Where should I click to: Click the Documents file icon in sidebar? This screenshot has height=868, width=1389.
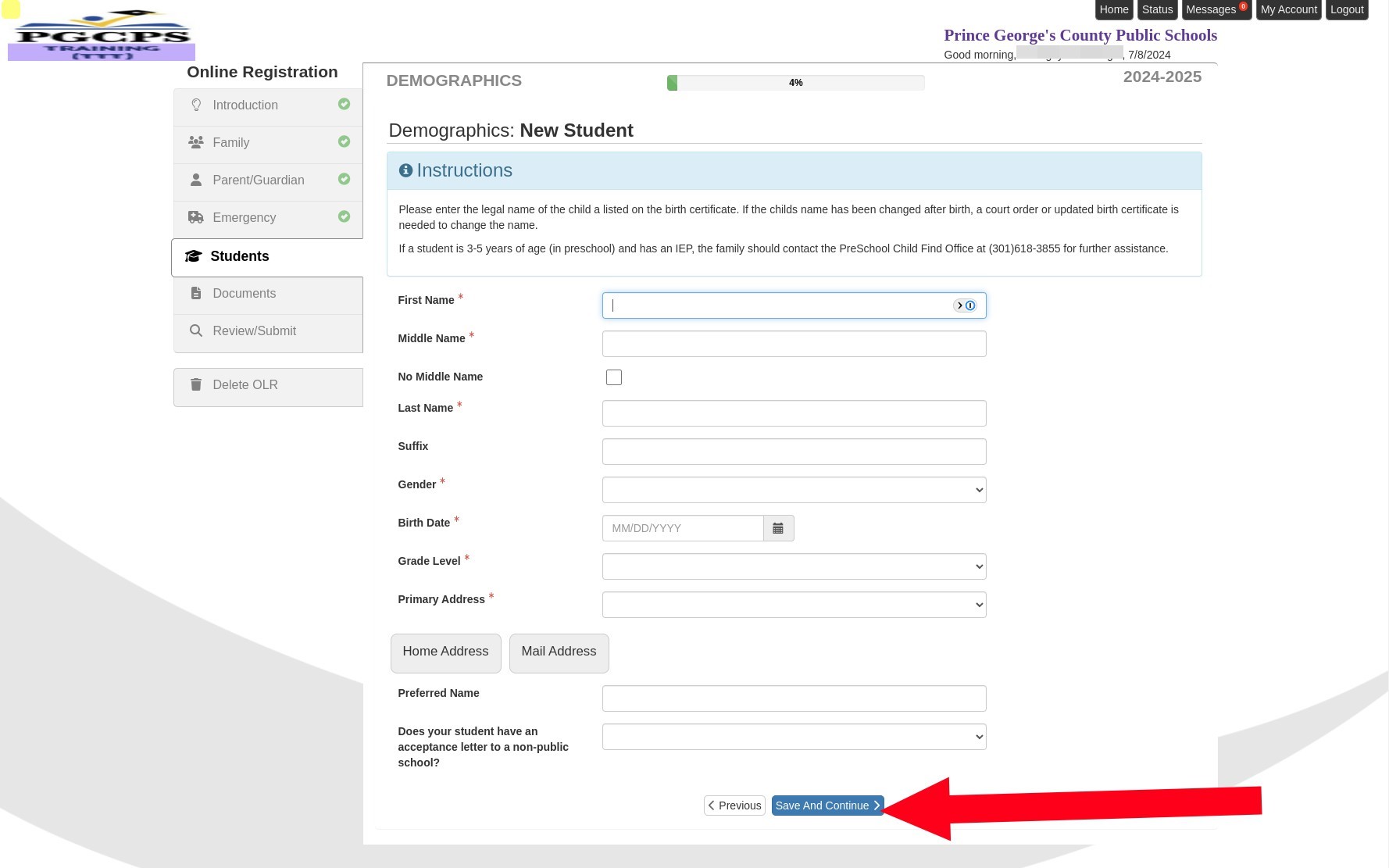(195, 293)
